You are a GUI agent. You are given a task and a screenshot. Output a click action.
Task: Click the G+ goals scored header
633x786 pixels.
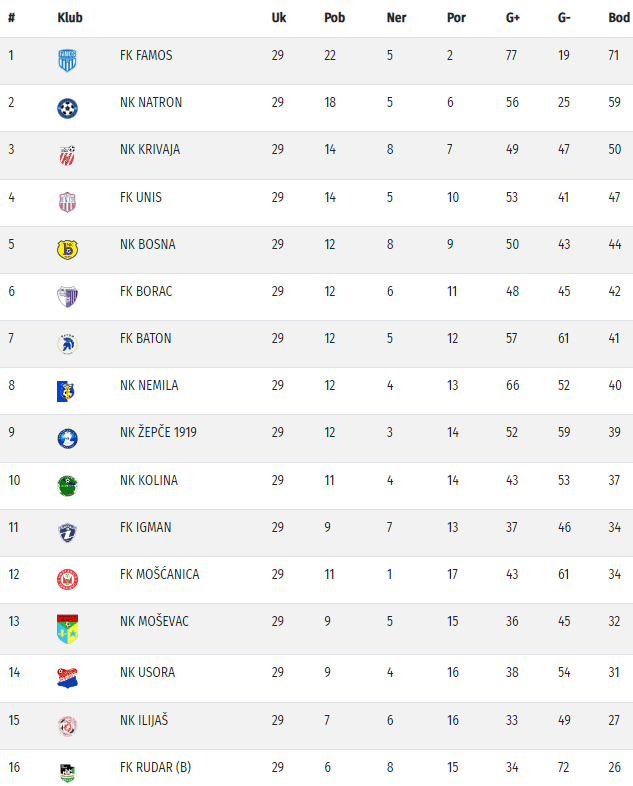(513, 18)
